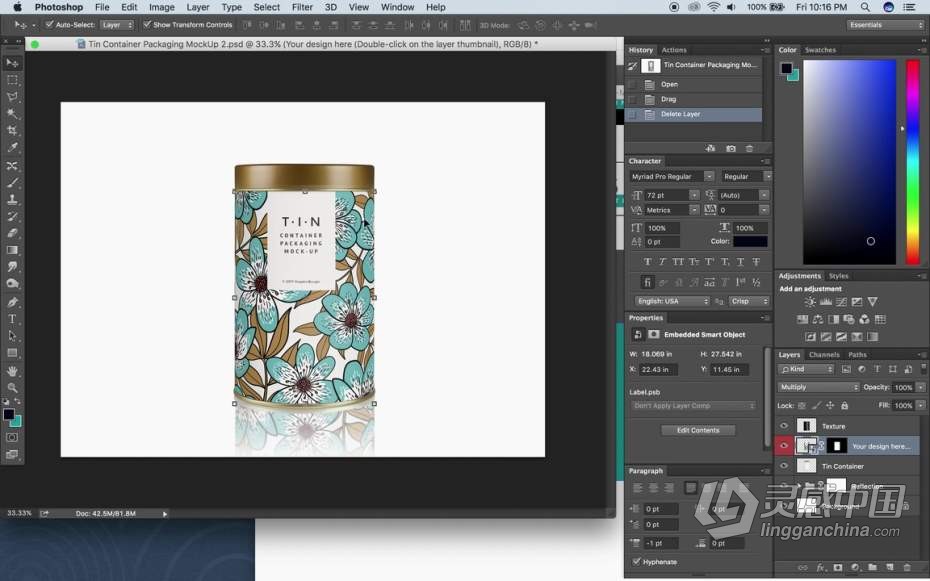Choose the Path Selection tool
The height and width of the screenshot is (581, 930).
12,336
